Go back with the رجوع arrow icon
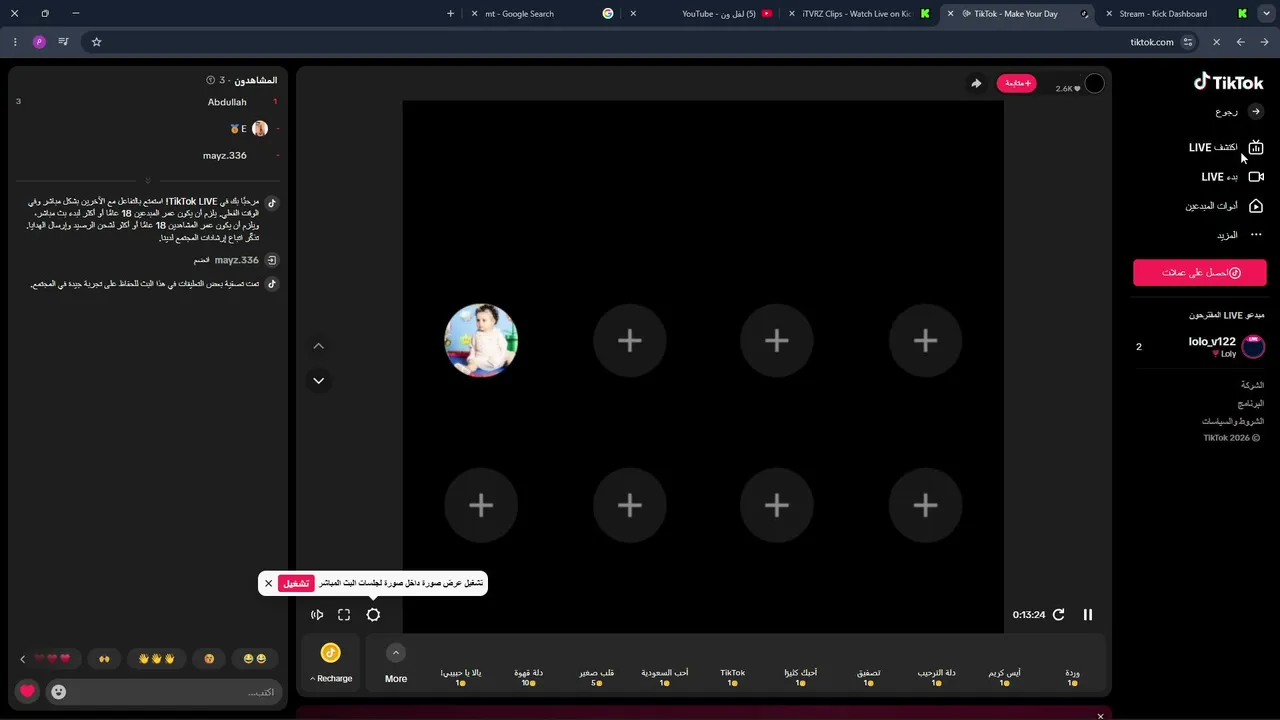 (1257, 112)
